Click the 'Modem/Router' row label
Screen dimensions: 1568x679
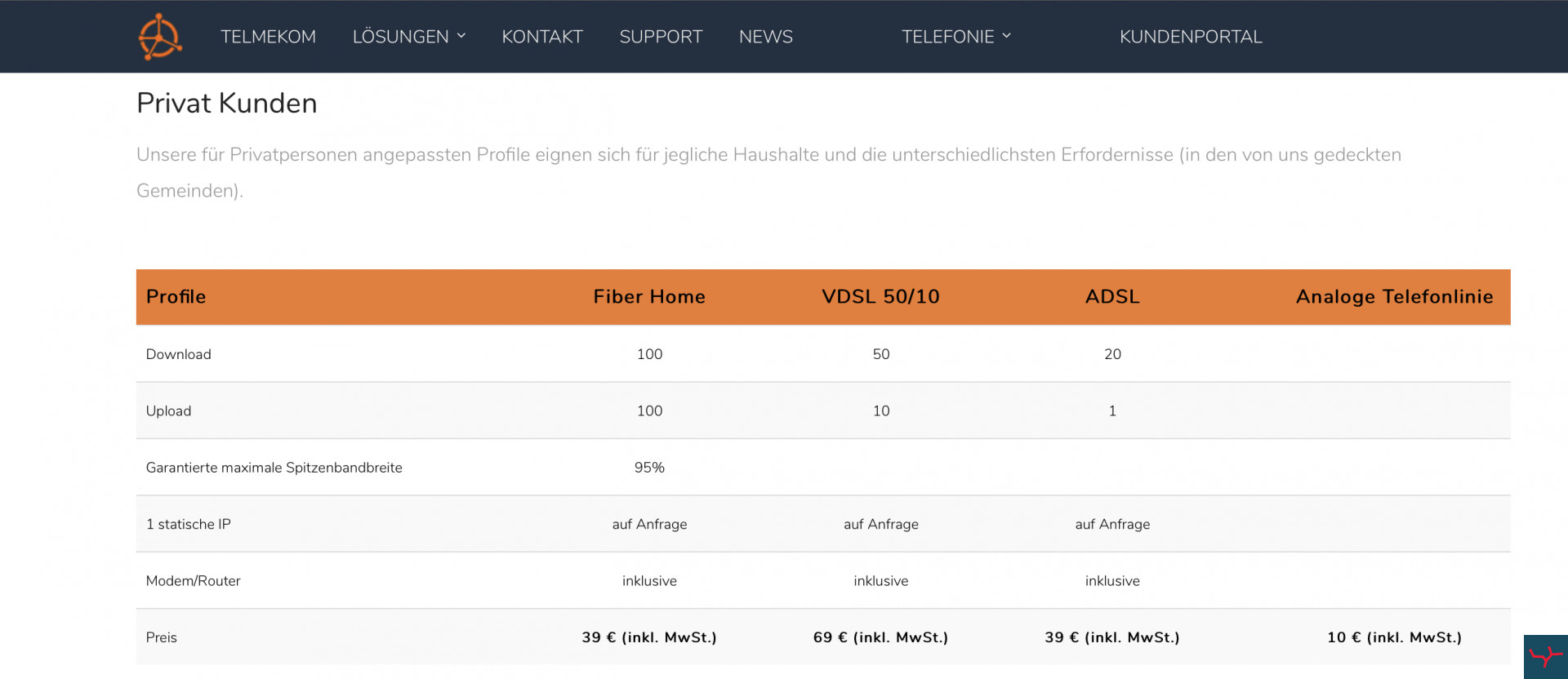pos(193,581)
